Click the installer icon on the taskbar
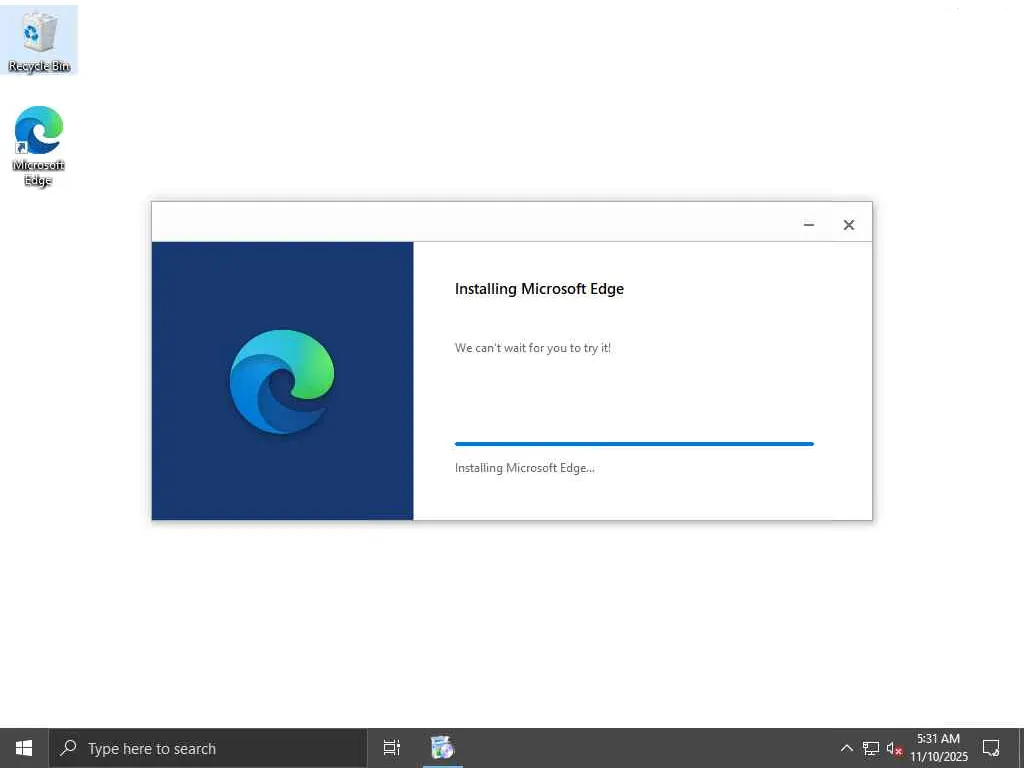1024x768 pixels. point(442,748)
